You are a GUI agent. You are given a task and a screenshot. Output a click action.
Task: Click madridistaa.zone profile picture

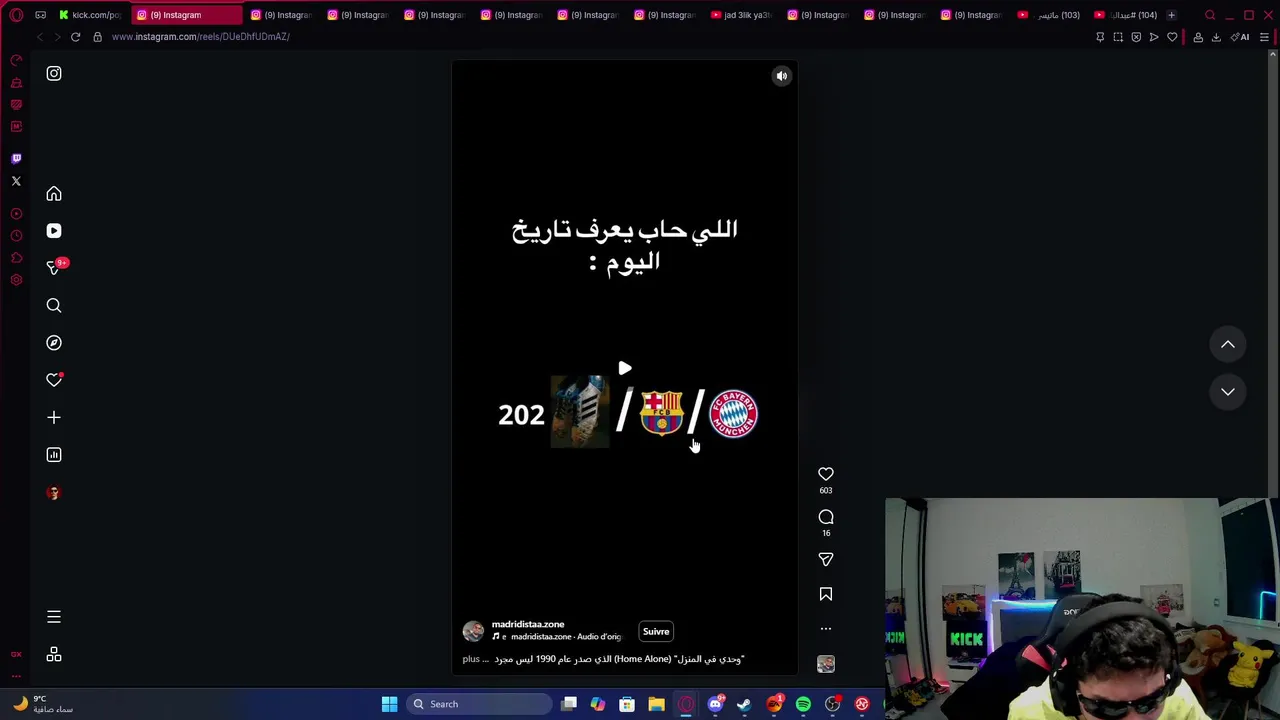coord(473,631)
